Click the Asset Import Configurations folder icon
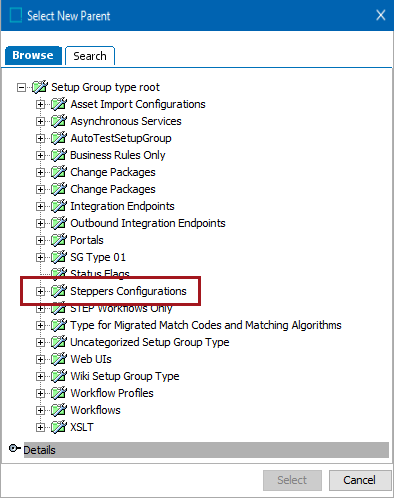 coord(59,104)
